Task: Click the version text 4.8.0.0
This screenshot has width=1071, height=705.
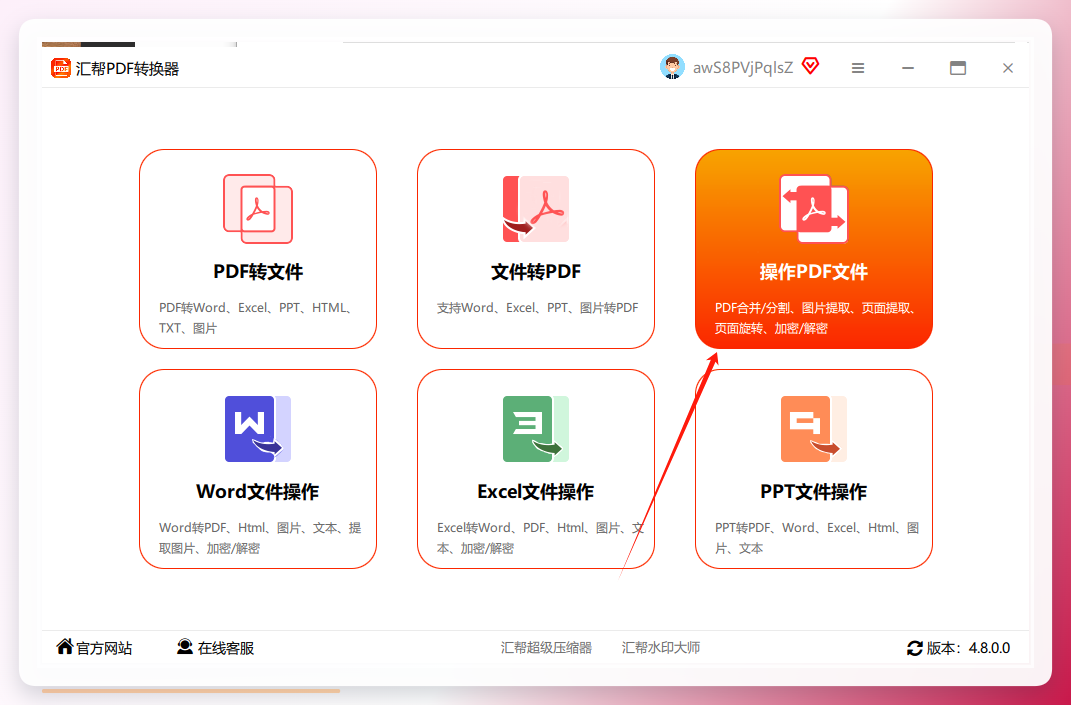Action: tap(989, 648)
